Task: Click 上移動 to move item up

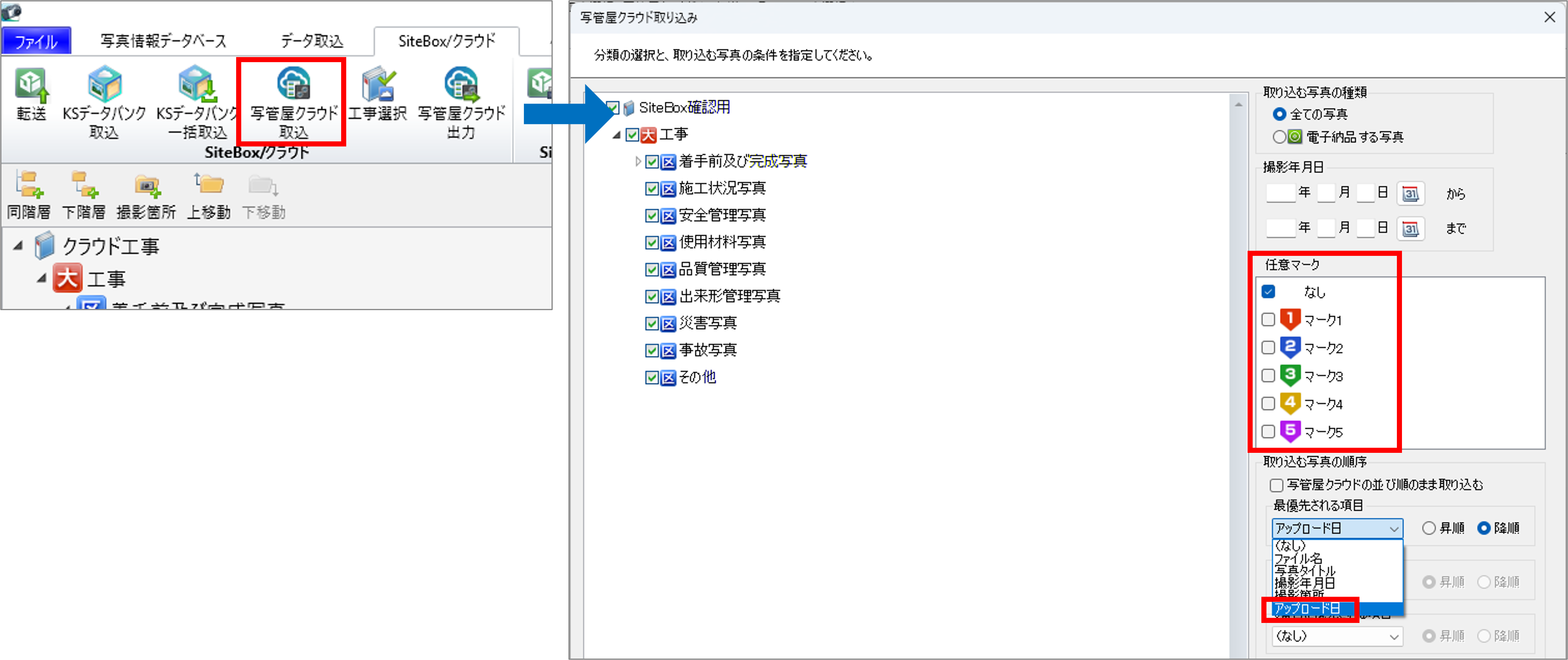Action: pos(209,185)
